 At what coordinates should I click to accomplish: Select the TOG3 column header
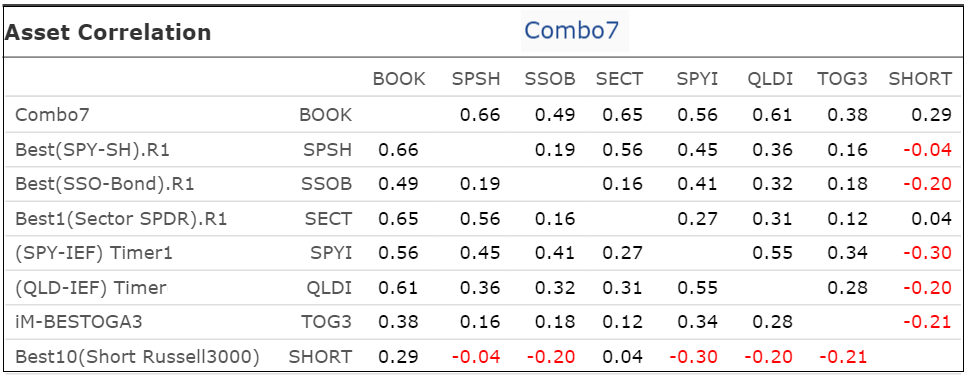coord(842,79)
